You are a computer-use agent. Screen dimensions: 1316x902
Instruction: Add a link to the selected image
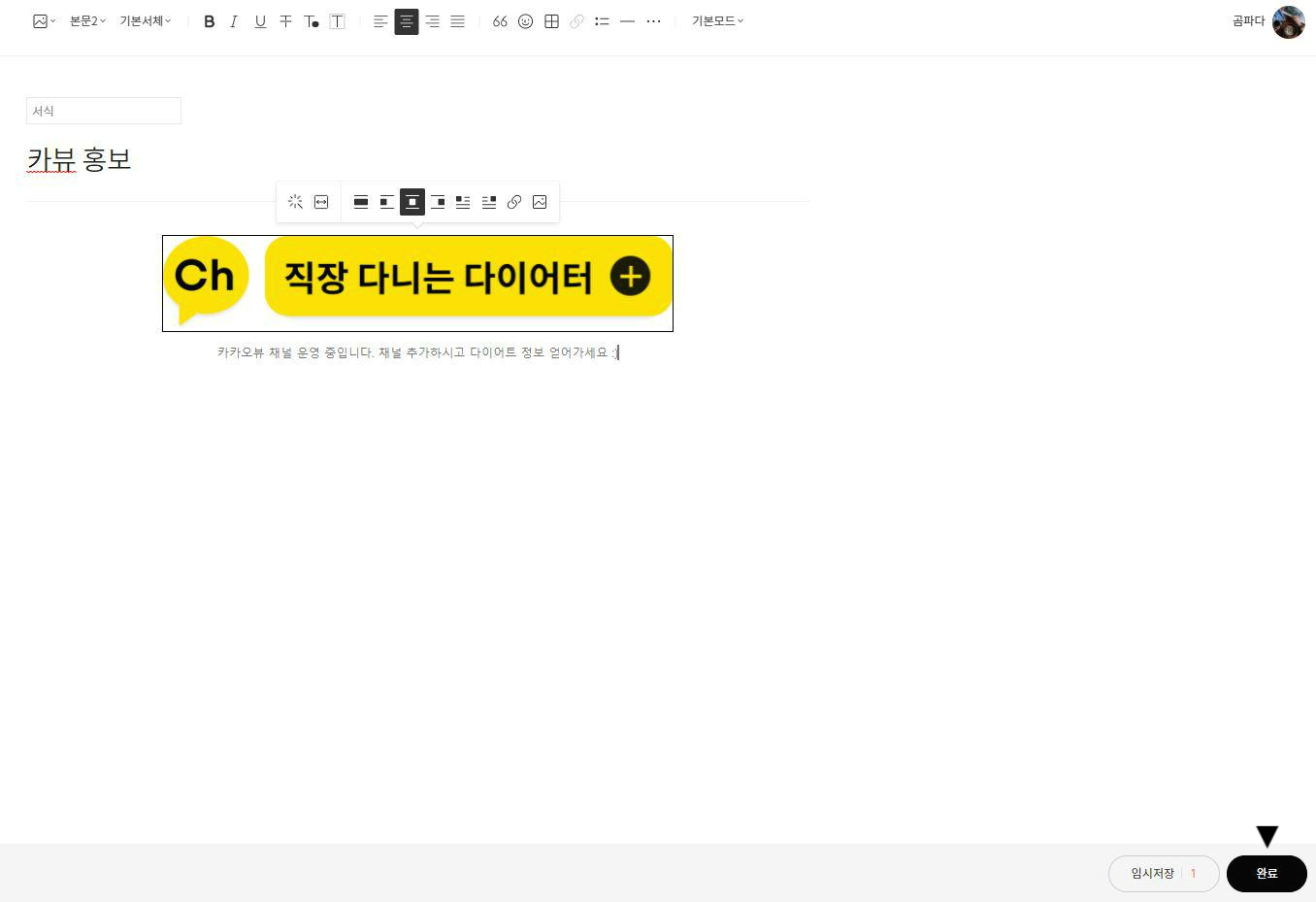point(514,202)
